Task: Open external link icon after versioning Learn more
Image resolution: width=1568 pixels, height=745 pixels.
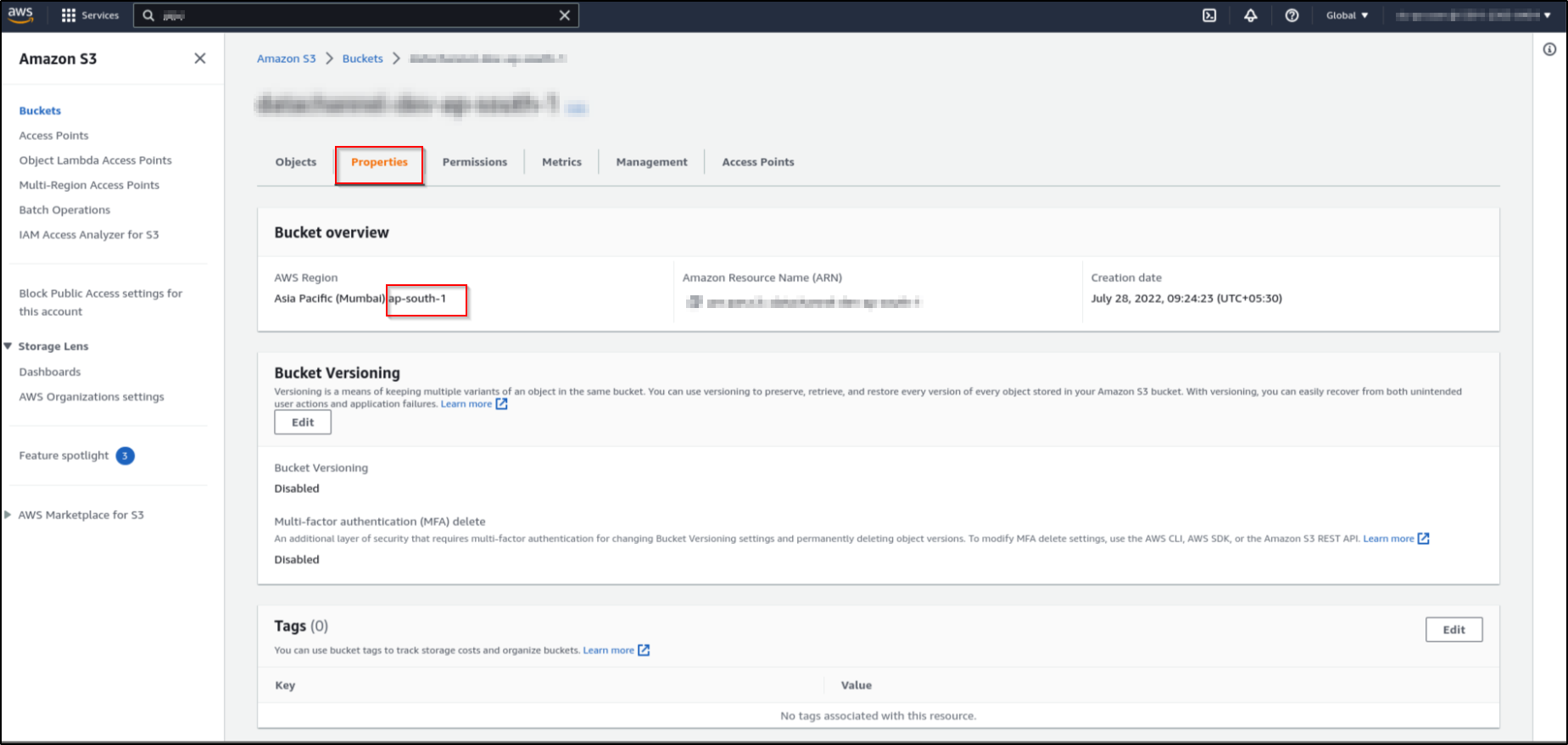Action: click(x=502, y=404)
